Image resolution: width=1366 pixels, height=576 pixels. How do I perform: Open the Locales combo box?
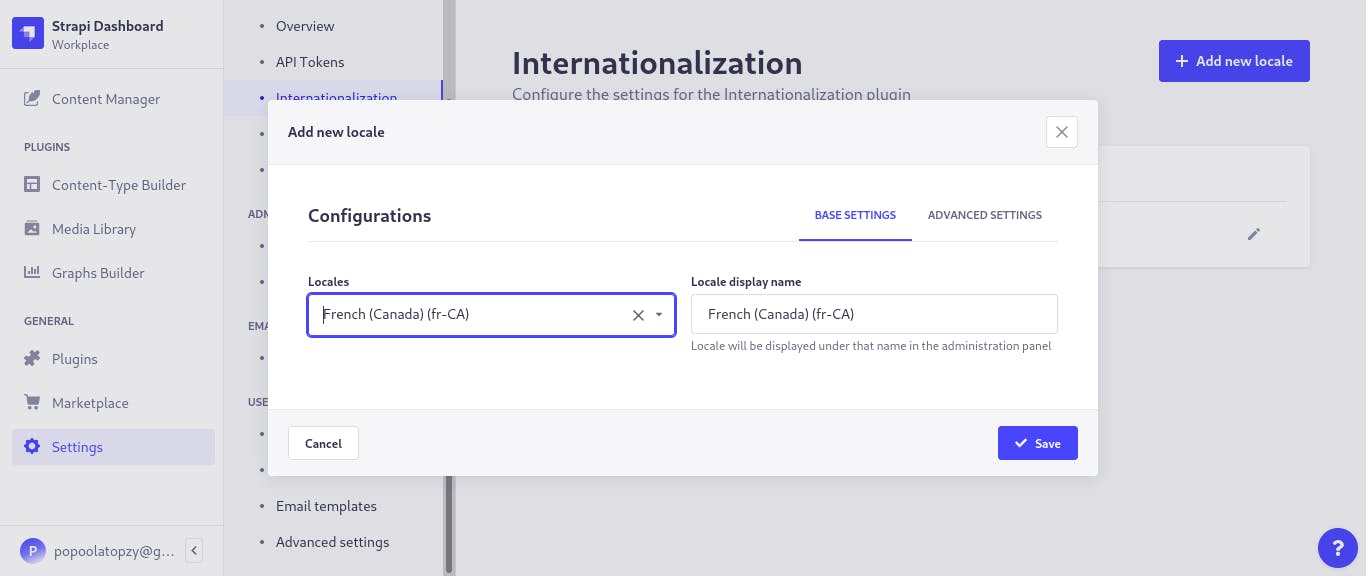pyautogui.click(x=470, y=314)
